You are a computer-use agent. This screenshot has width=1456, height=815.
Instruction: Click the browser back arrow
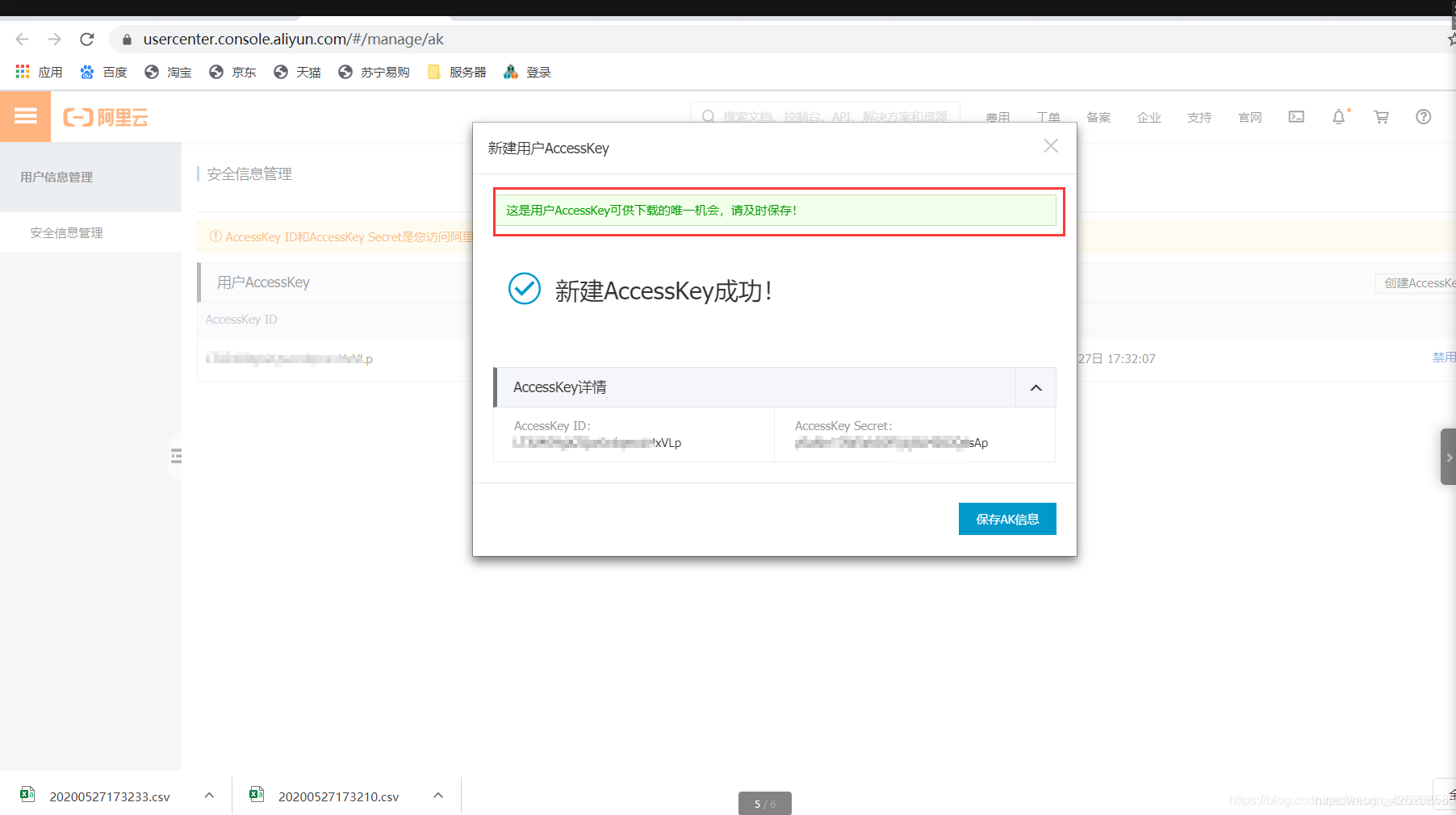[22, 39]
